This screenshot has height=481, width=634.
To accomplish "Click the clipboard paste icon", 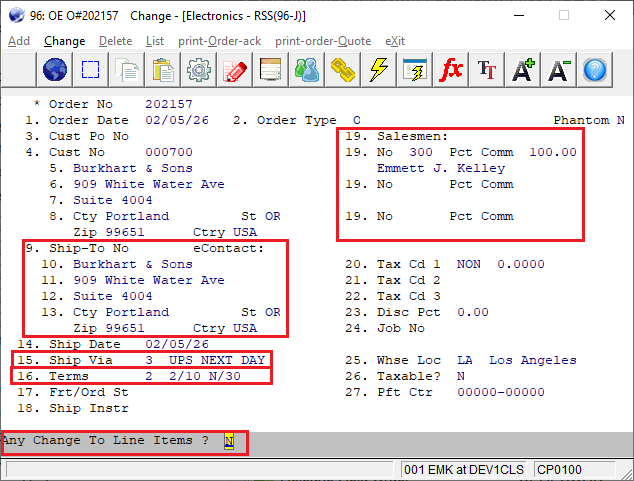I will 163,70.
